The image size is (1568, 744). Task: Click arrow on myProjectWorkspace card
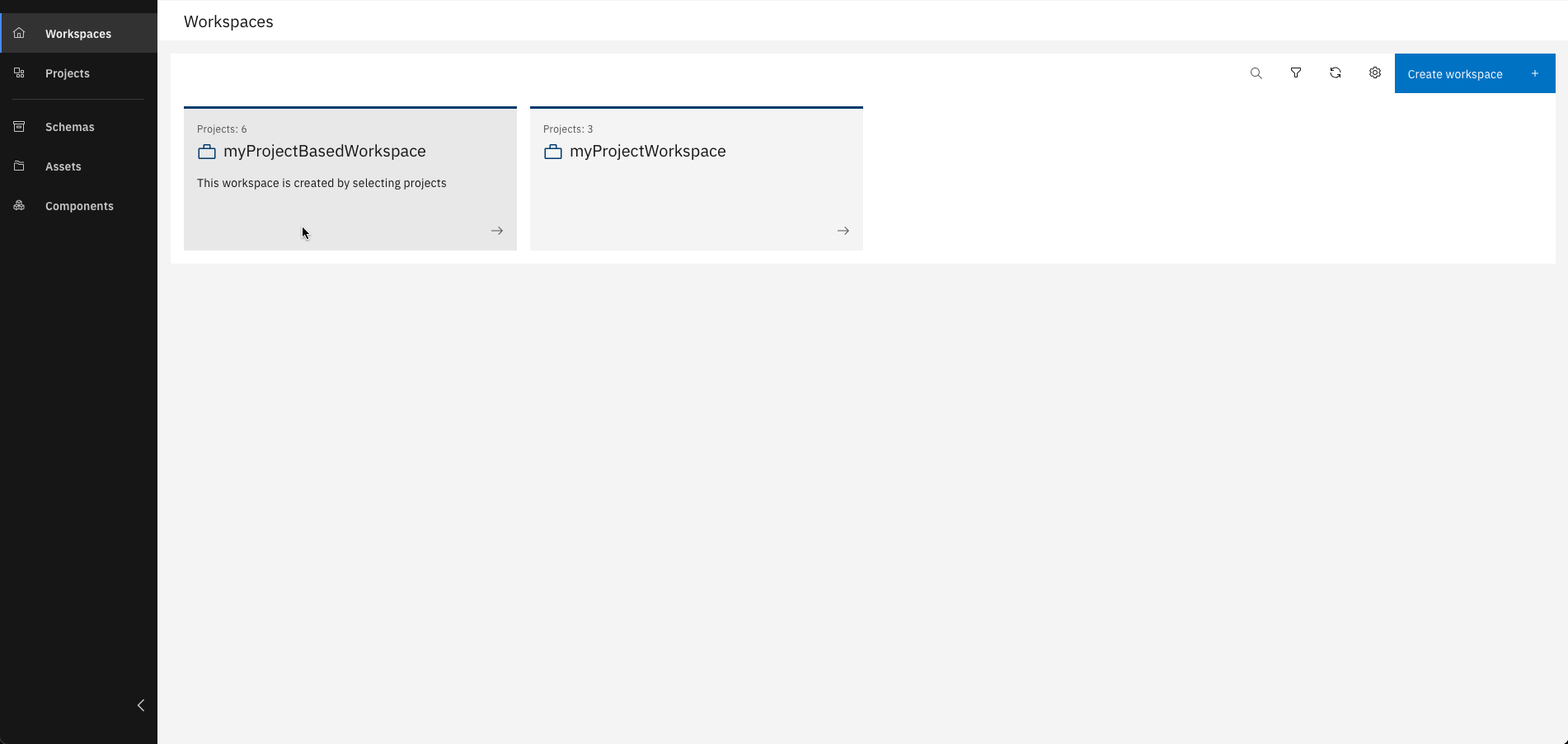click(843, 231)
